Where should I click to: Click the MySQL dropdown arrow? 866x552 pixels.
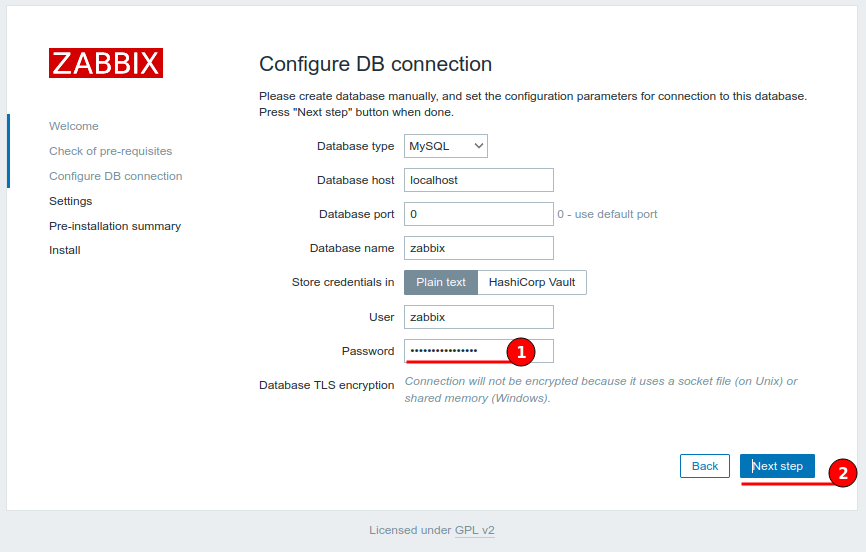point(479,146)
